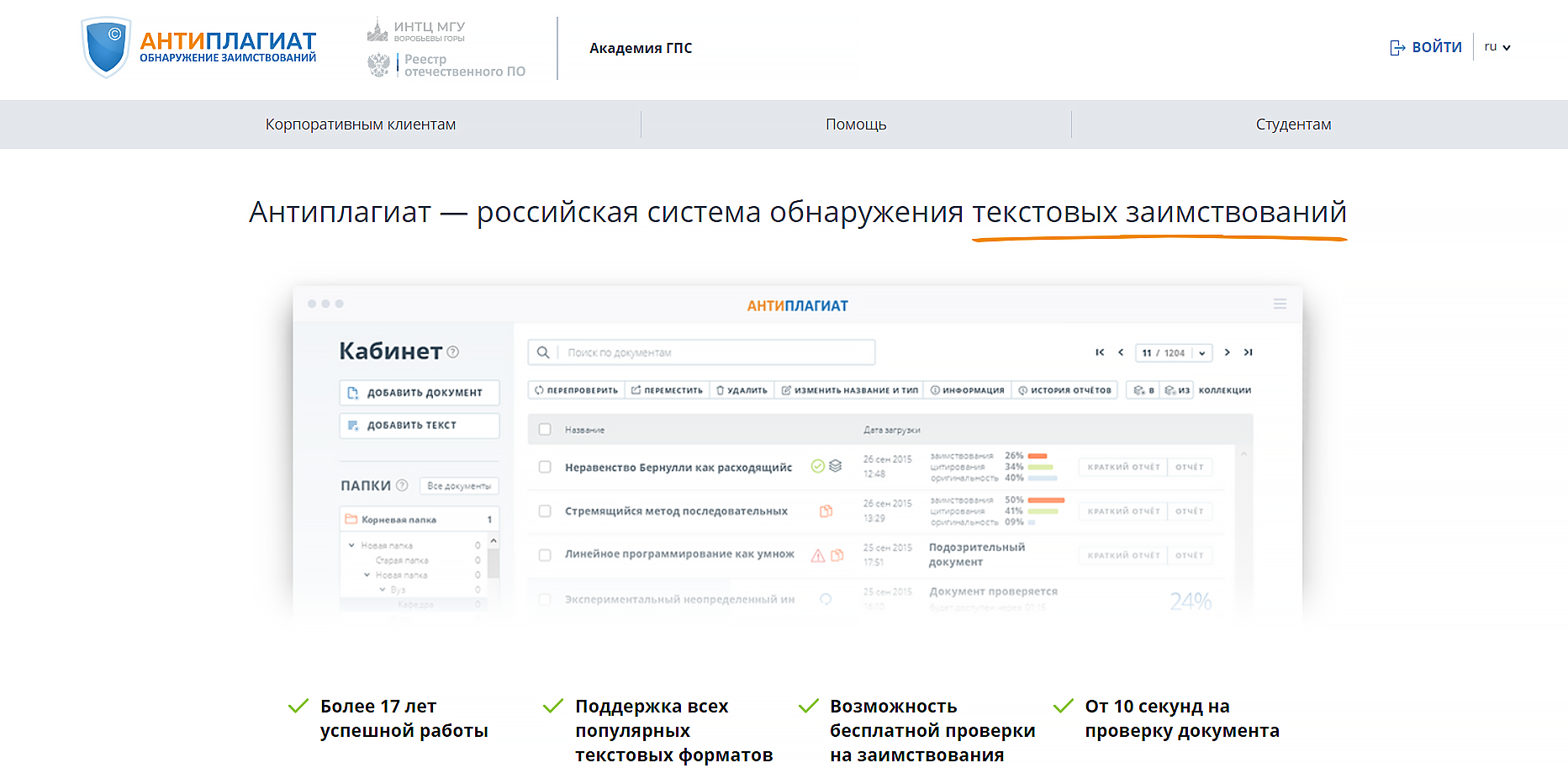The image size is (1568, 768).
Task: Click the magnifier search icon
Action: tap(543, 352)
